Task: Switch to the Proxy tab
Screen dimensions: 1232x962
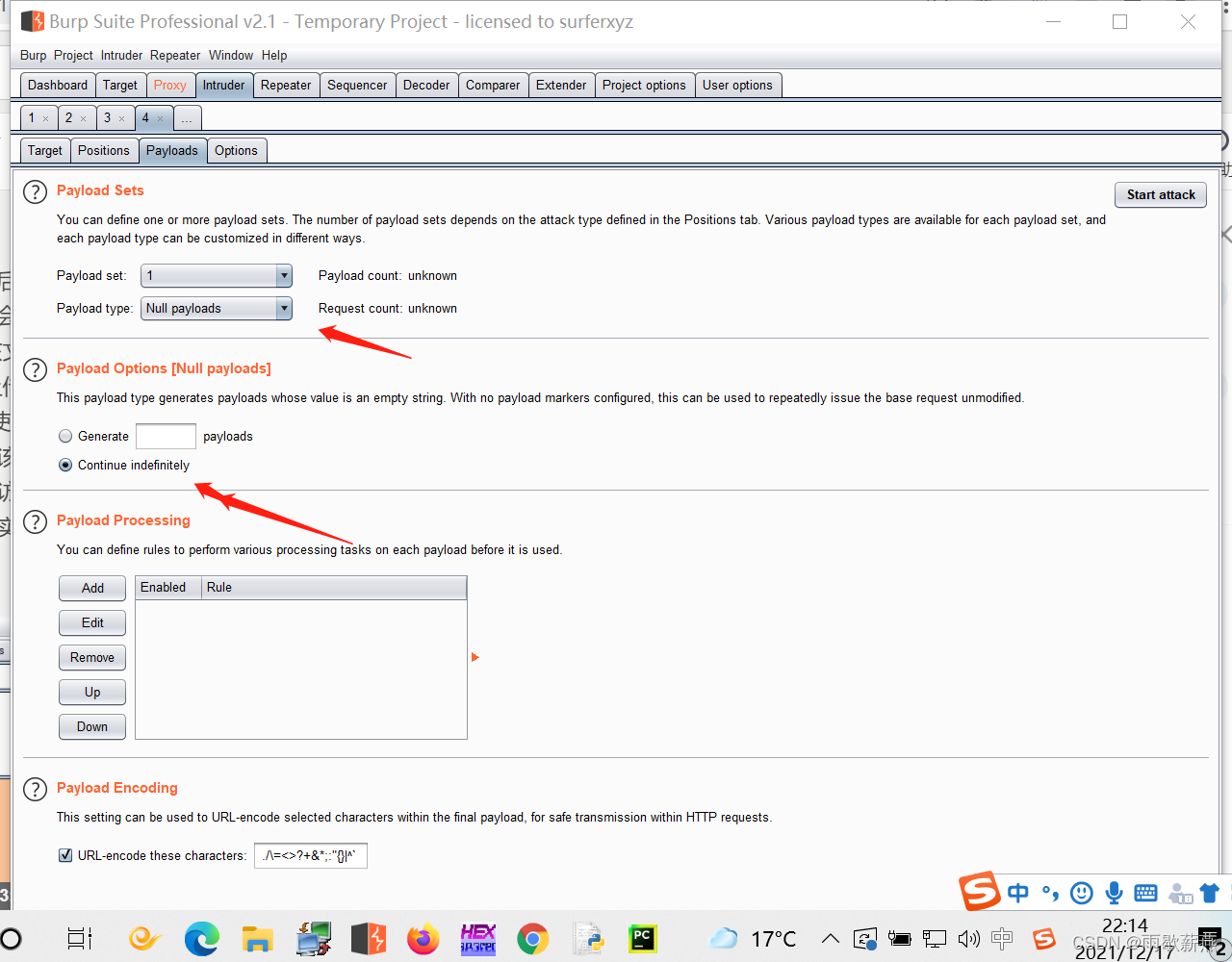Action: click(170, 85)
